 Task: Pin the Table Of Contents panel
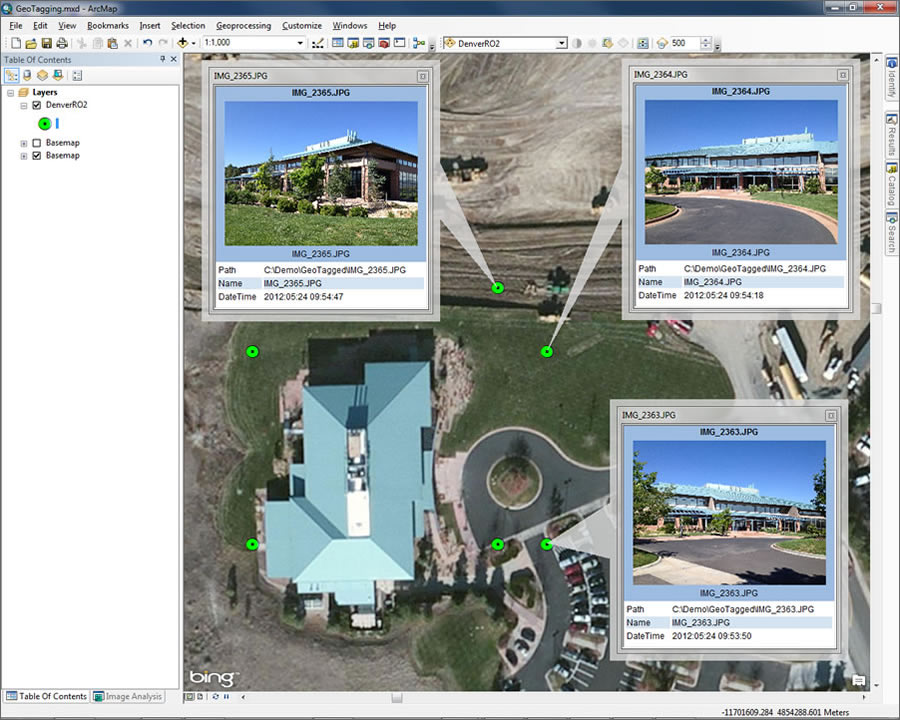click(x=162, y=59)
